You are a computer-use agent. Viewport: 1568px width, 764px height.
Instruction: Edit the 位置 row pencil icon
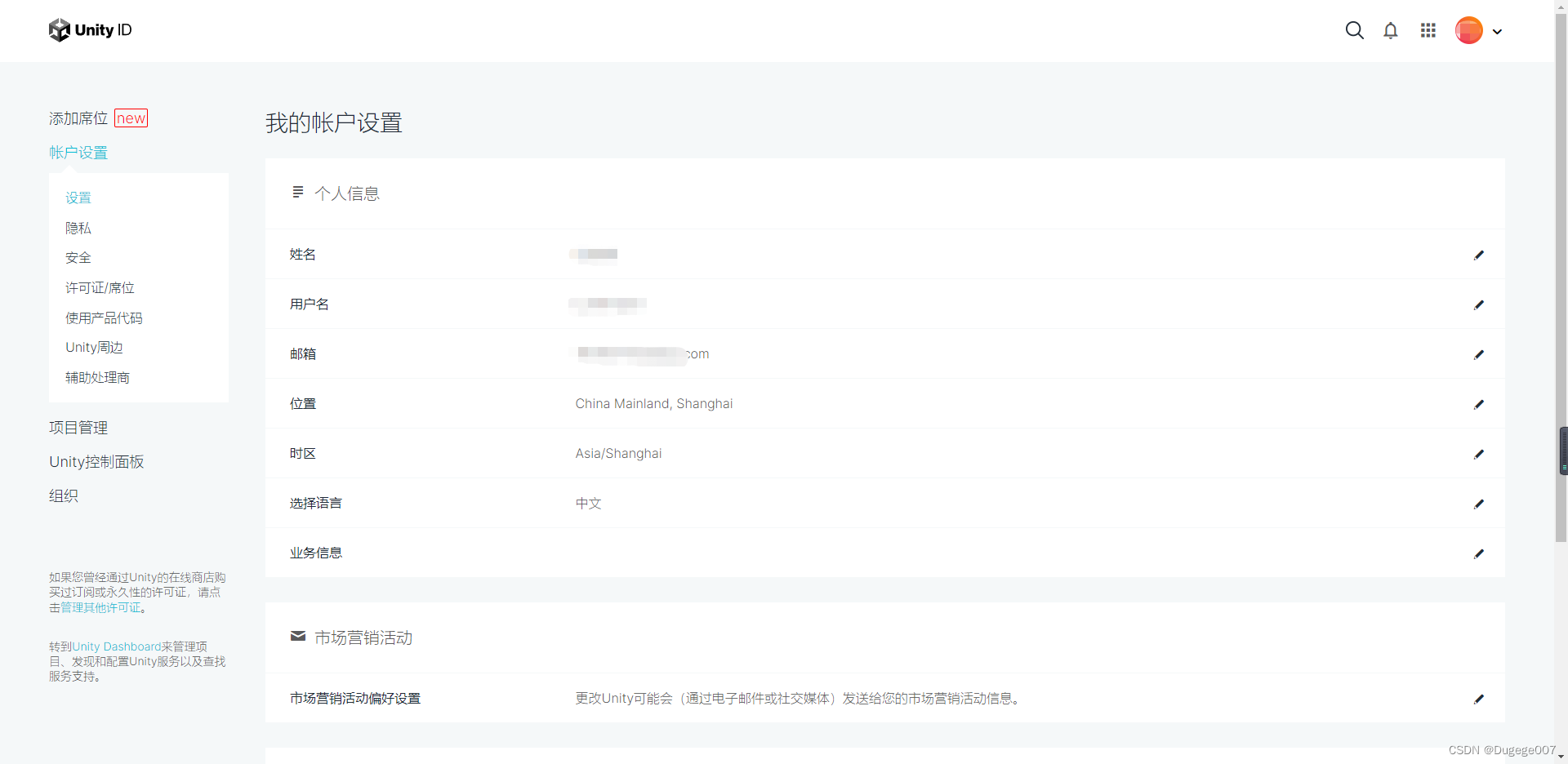click(x=1478, y=404)
